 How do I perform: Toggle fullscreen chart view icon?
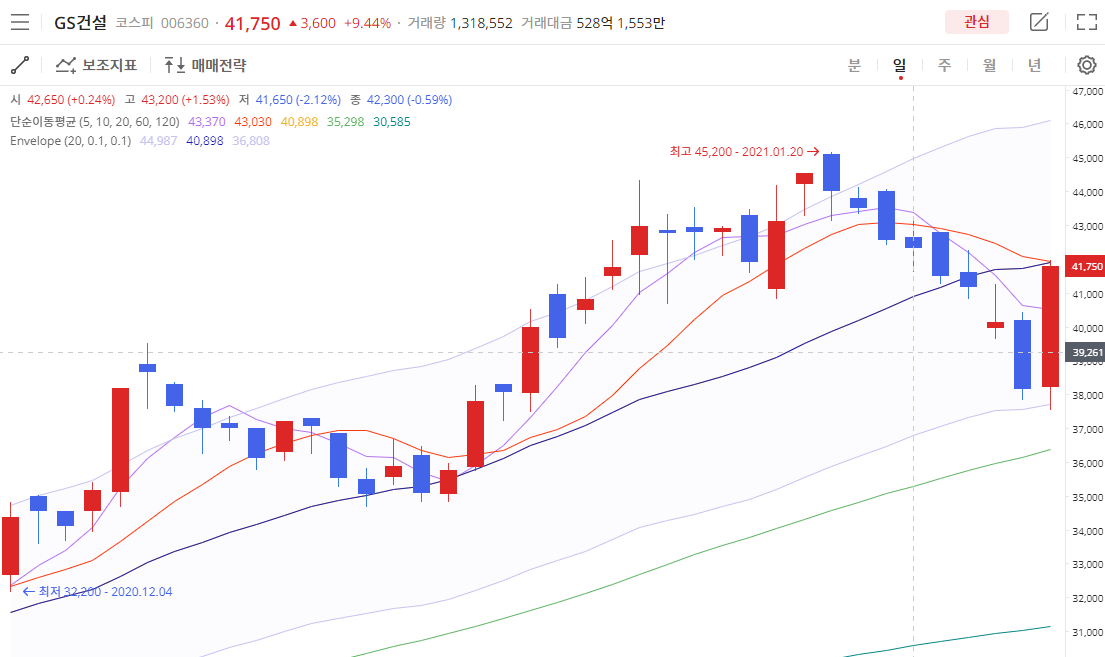(x=1087, y=22)
